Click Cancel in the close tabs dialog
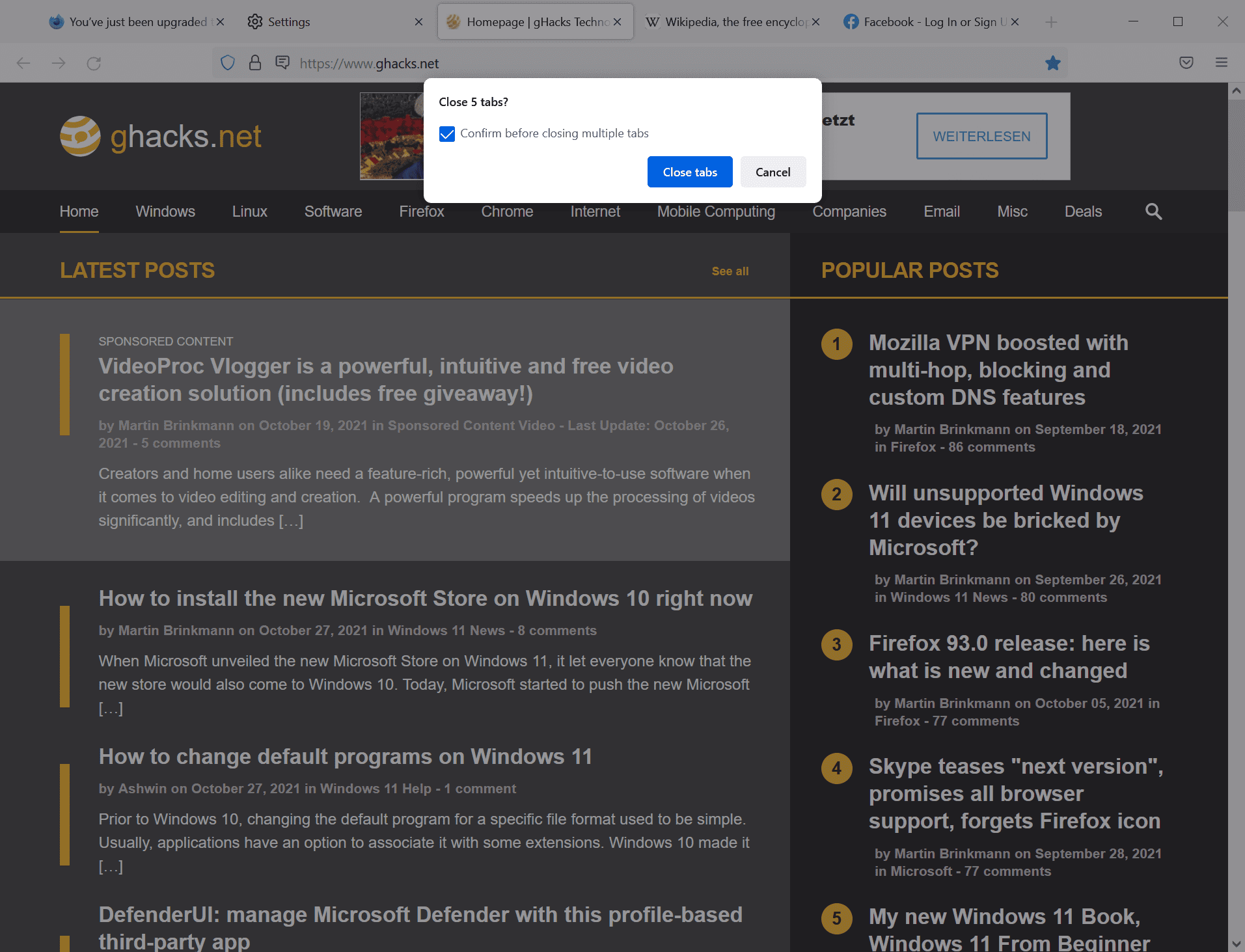This screenshot has width=1245, height=952. (x=773, y=172)
